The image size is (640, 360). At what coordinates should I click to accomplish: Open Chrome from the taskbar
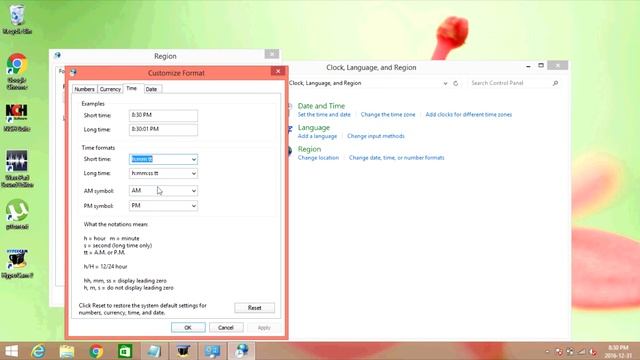[96, 351]
